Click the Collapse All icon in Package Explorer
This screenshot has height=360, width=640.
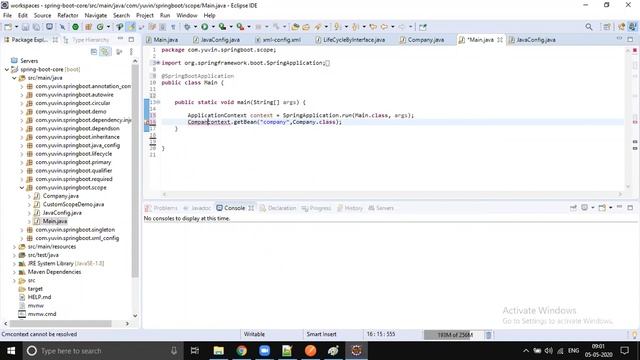94,52
